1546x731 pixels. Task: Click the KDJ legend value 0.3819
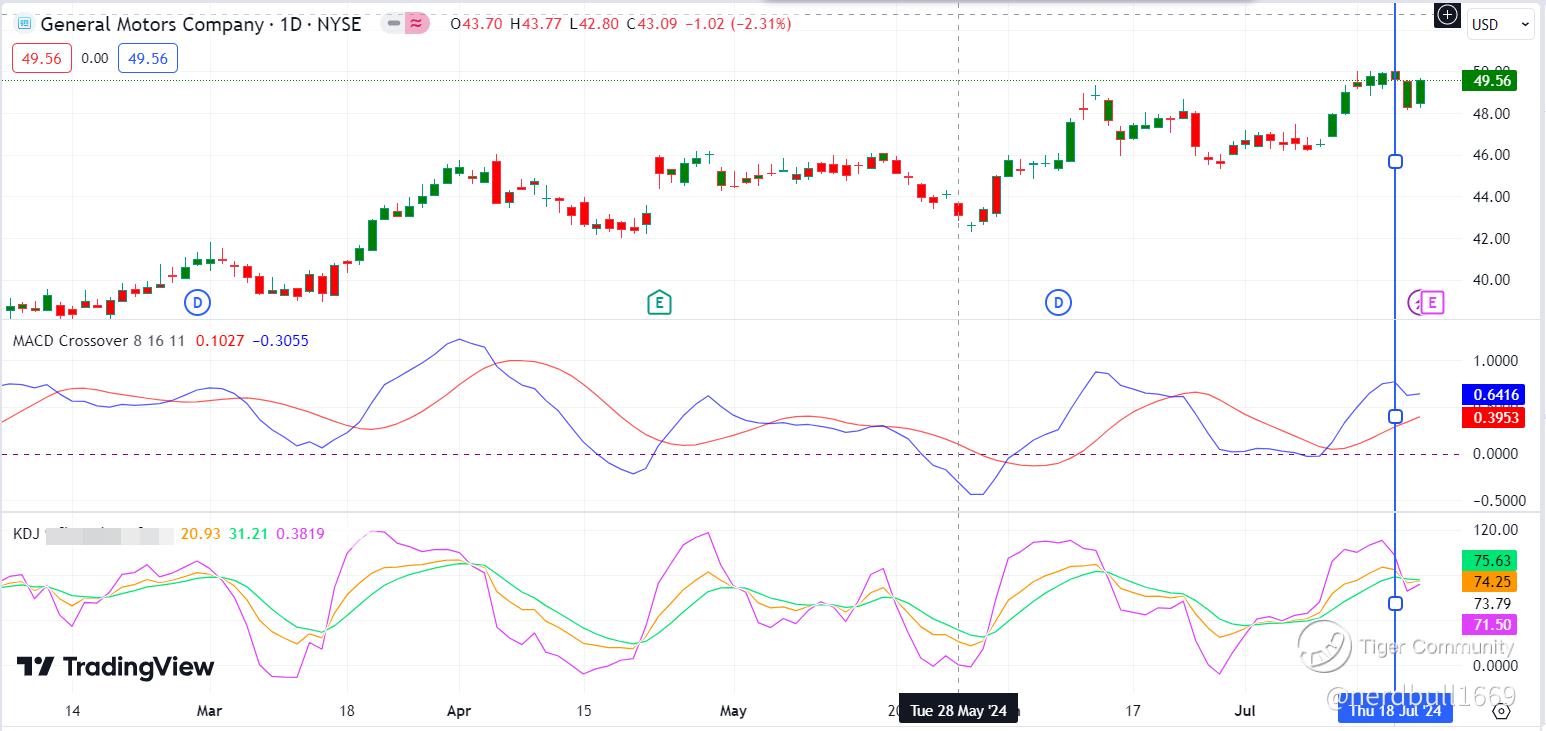pyautogui.click(x=300, y=534)
